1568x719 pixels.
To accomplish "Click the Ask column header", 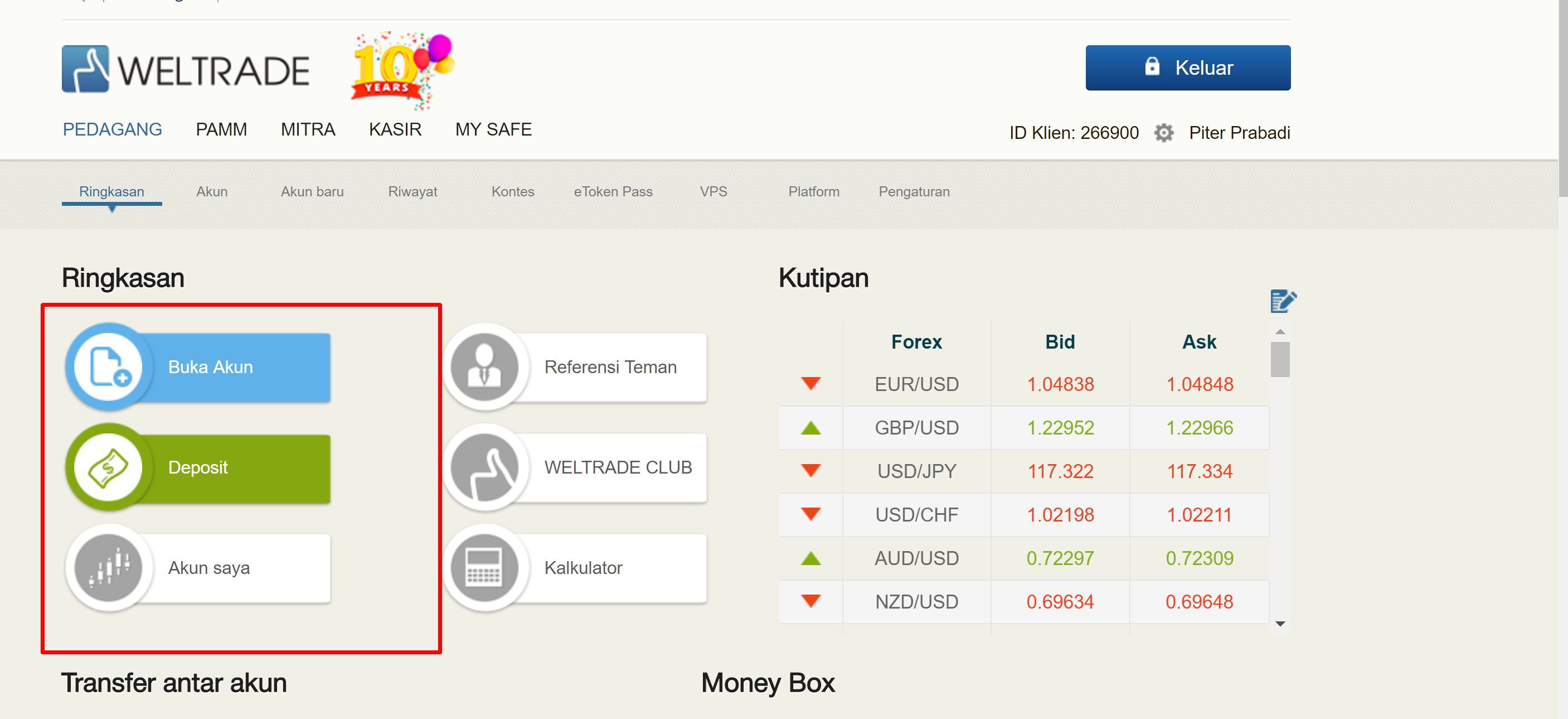I will pyautogui.click(x=1199, y=342).
